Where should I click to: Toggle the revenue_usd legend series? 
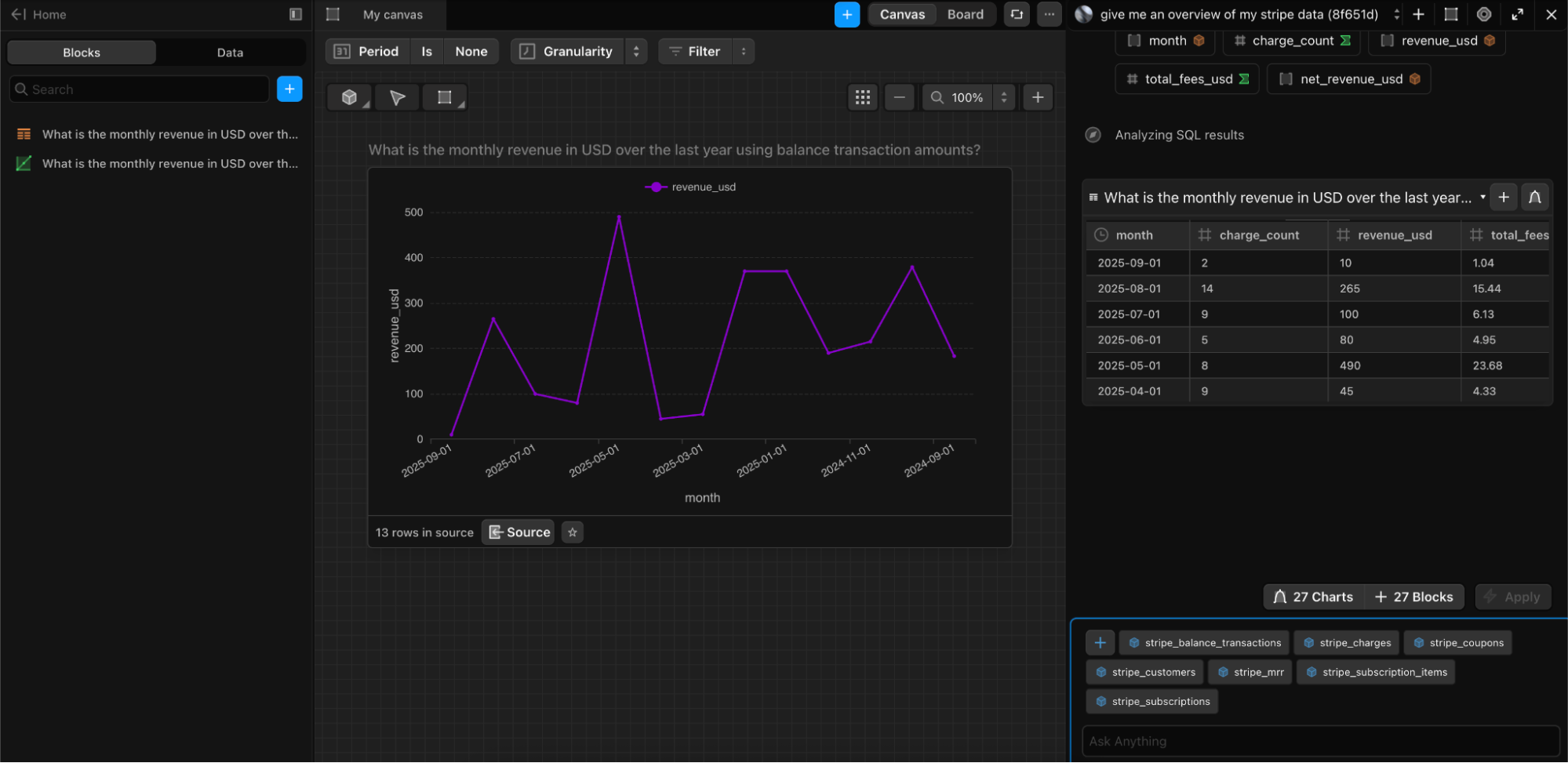coord(690,187)
